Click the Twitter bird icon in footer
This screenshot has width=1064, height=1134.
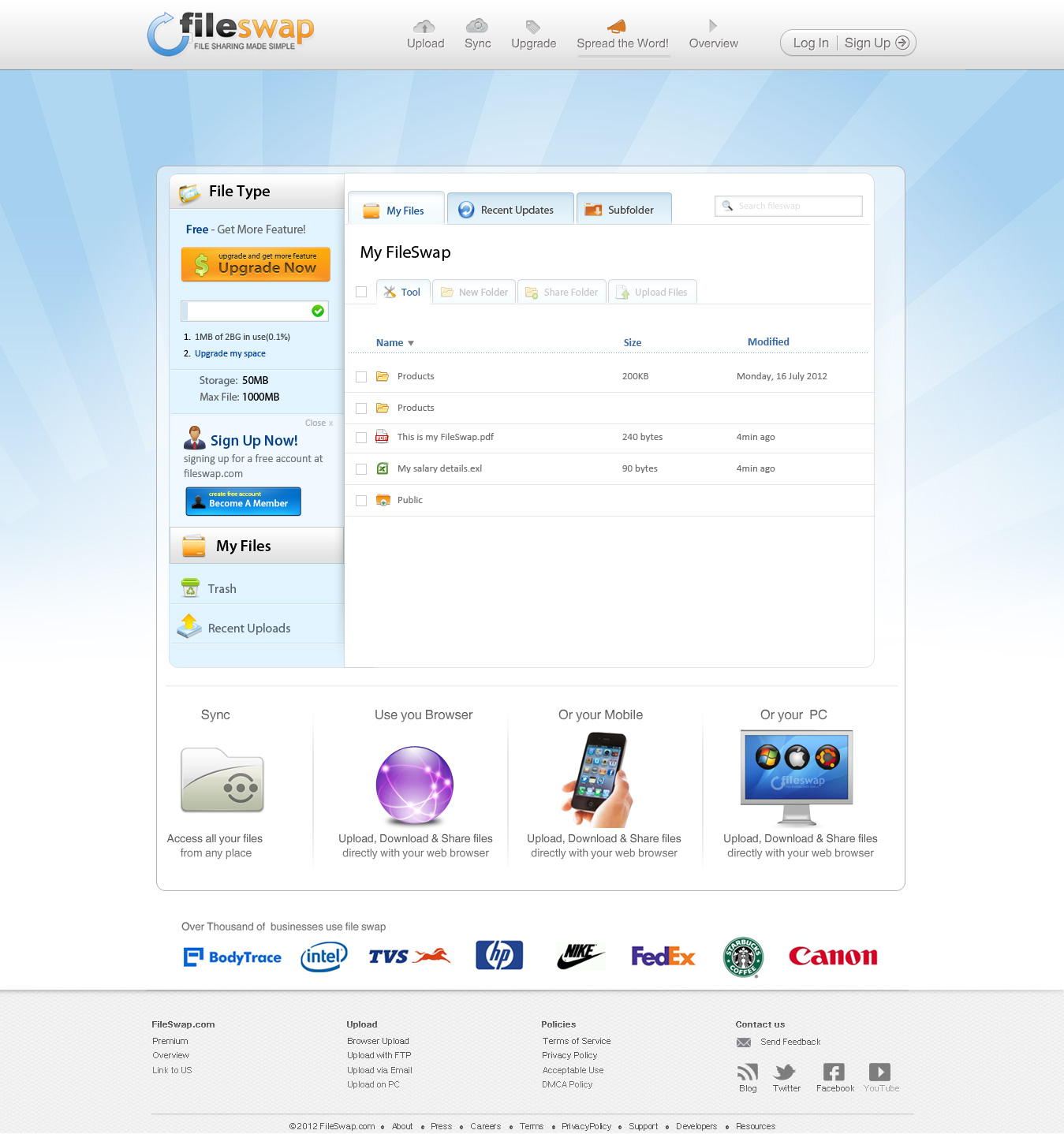(x=786, y=1072)
